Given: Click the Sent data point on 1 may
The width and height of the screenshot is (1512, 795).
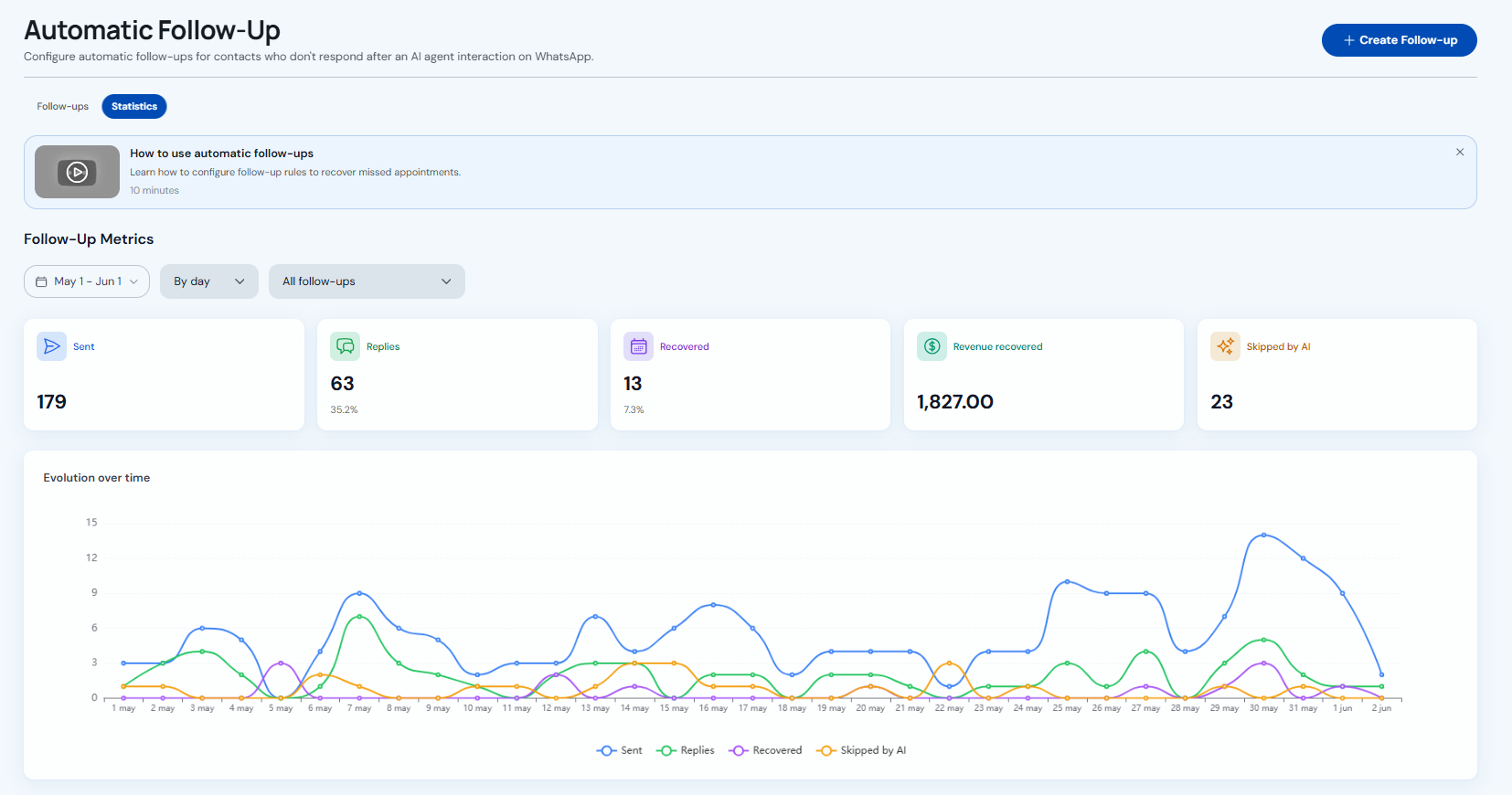Looking at the screenshot, I should [x=123, y=663].
